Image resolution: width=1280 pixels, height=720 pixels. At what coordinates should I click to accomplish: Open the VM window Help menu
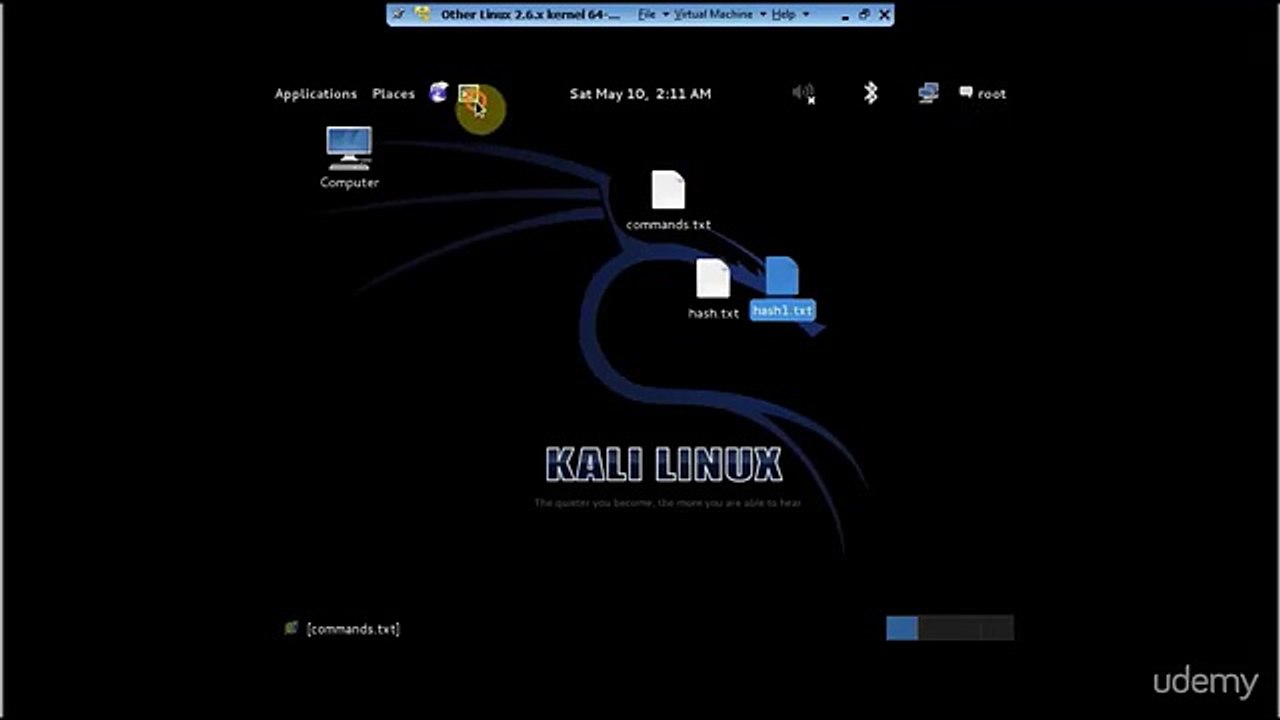[783, 14]
